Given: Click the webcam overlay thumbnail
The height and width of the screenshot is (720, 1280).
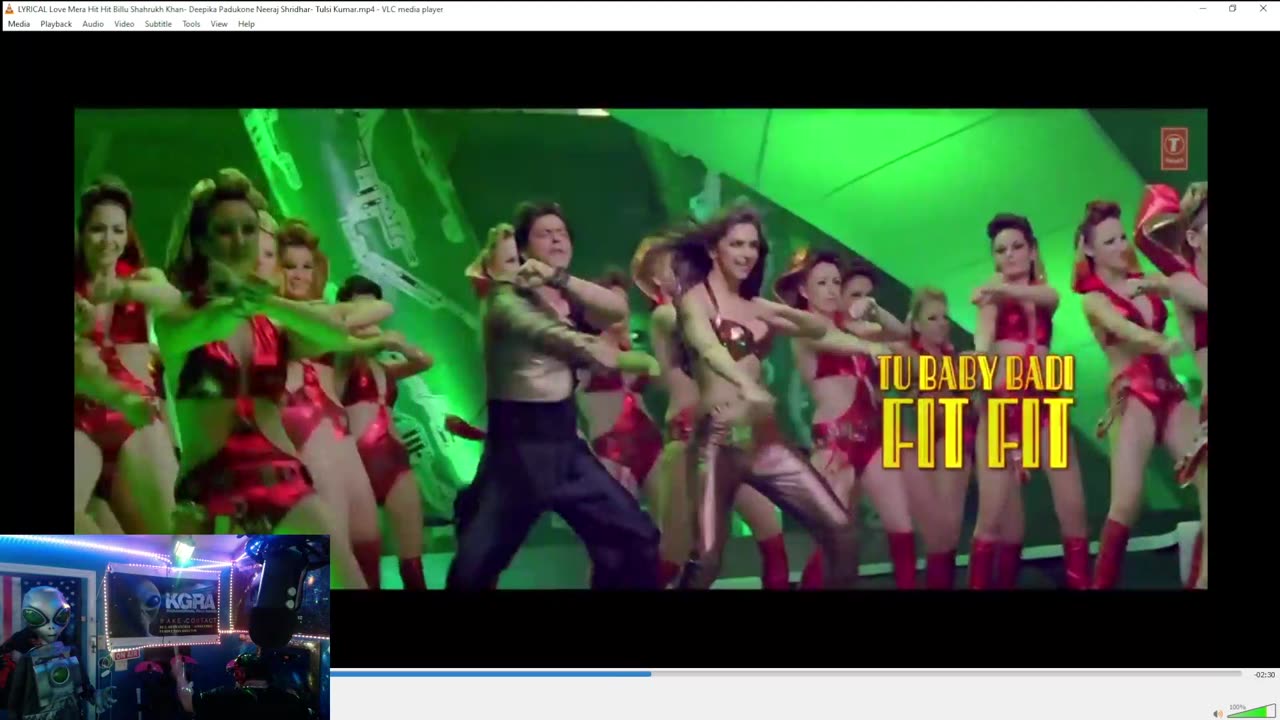Looking at the screenshot, I should 165,627.
